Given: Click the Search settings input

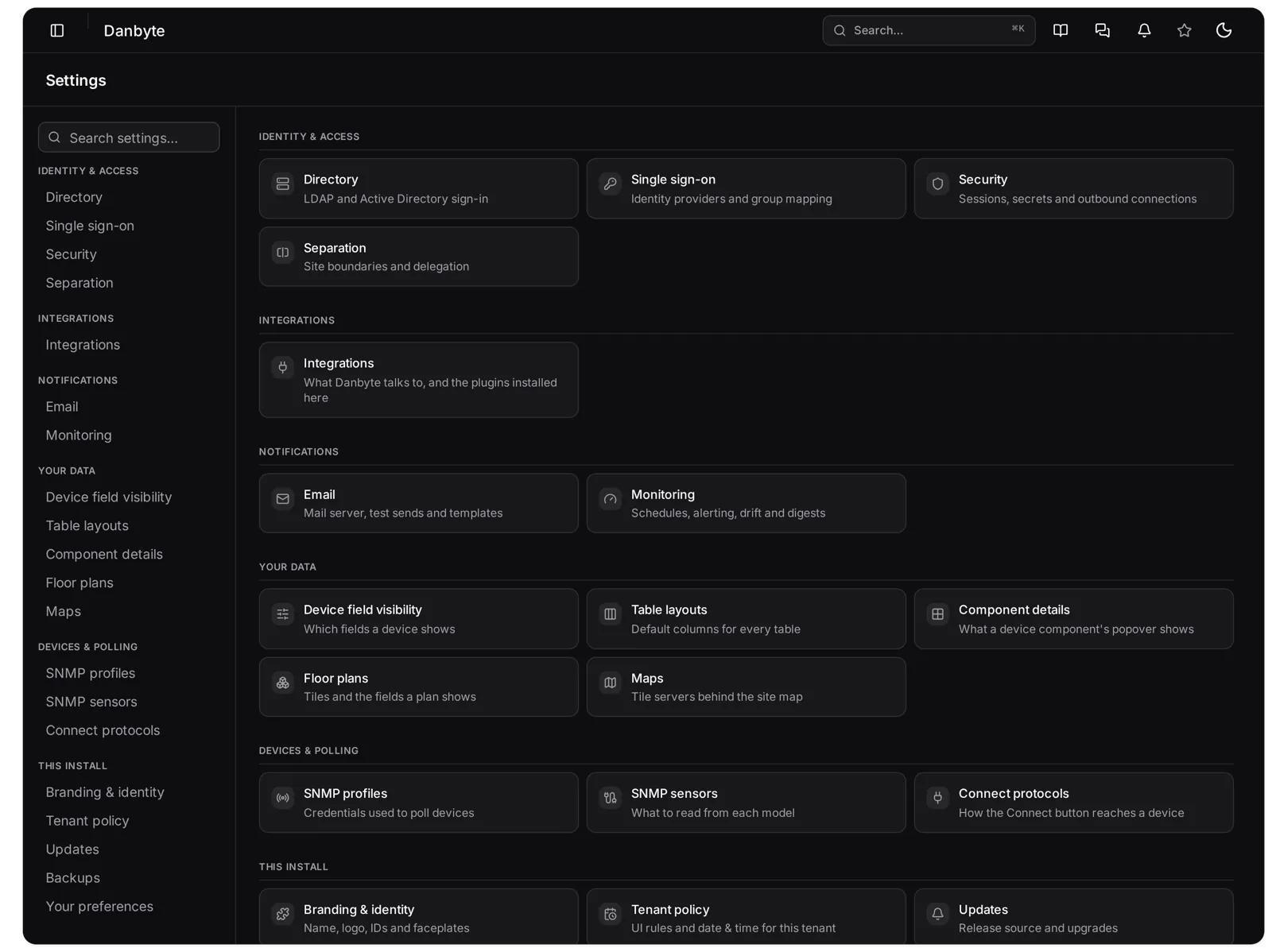Looking at the screenshot, I should 129,137.
